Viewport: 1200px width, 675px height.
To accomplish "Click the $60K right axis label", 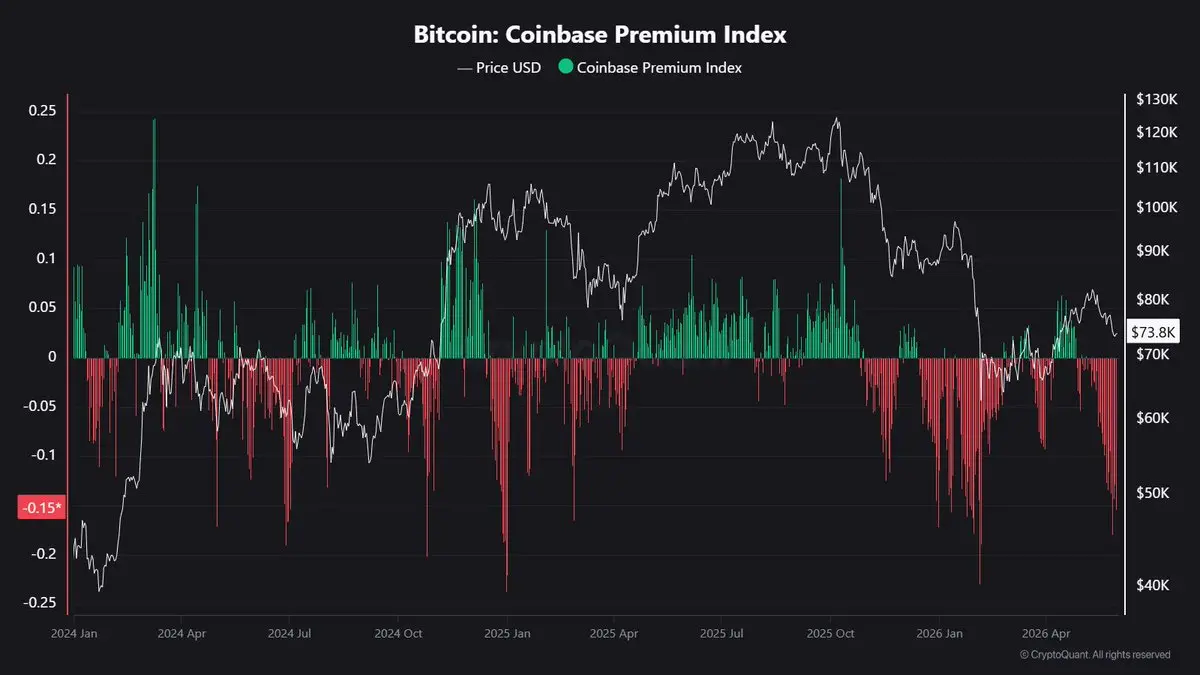I will [1156, 417].
